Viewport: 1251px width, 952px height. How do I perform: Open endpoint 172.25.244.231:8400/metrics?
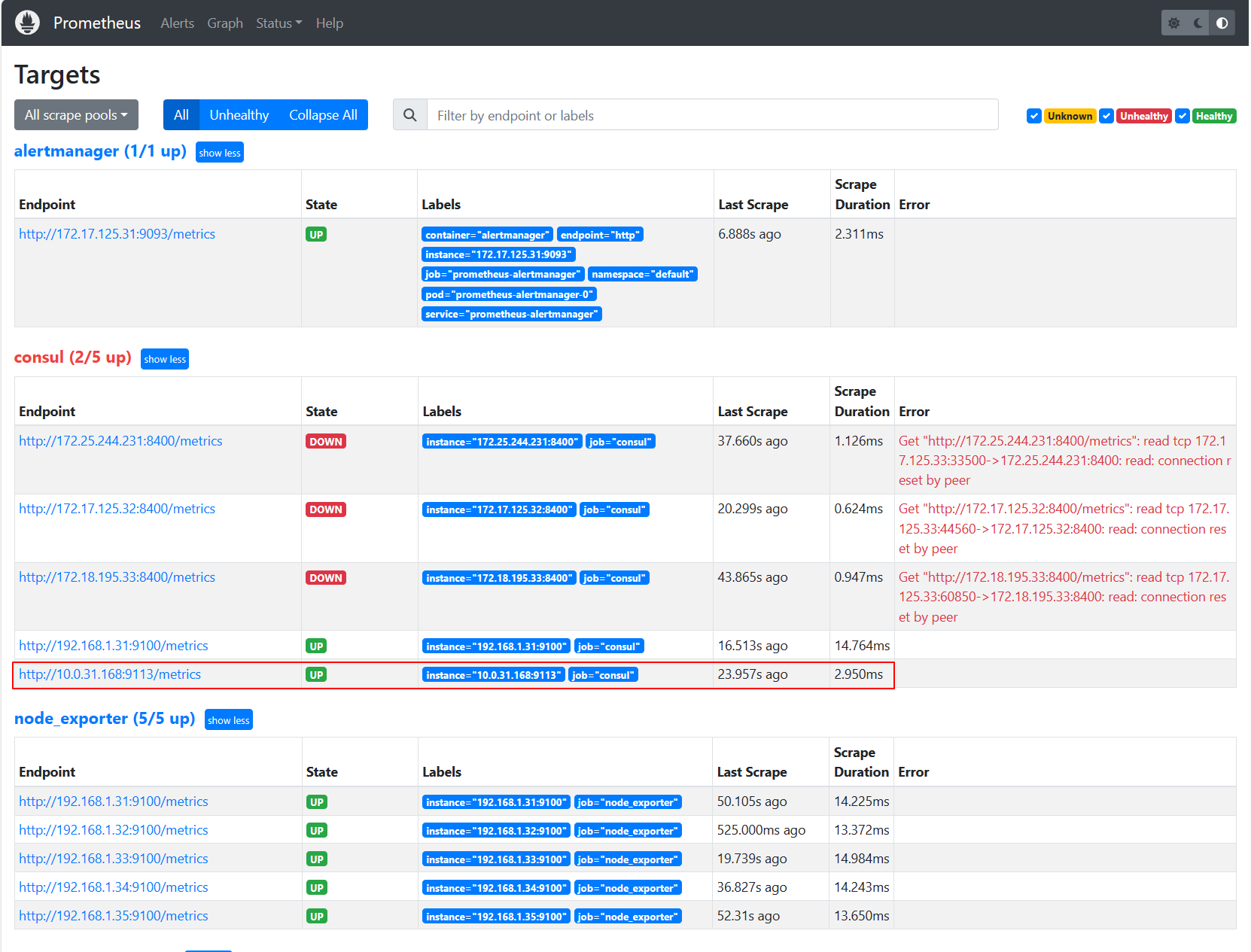121,441
